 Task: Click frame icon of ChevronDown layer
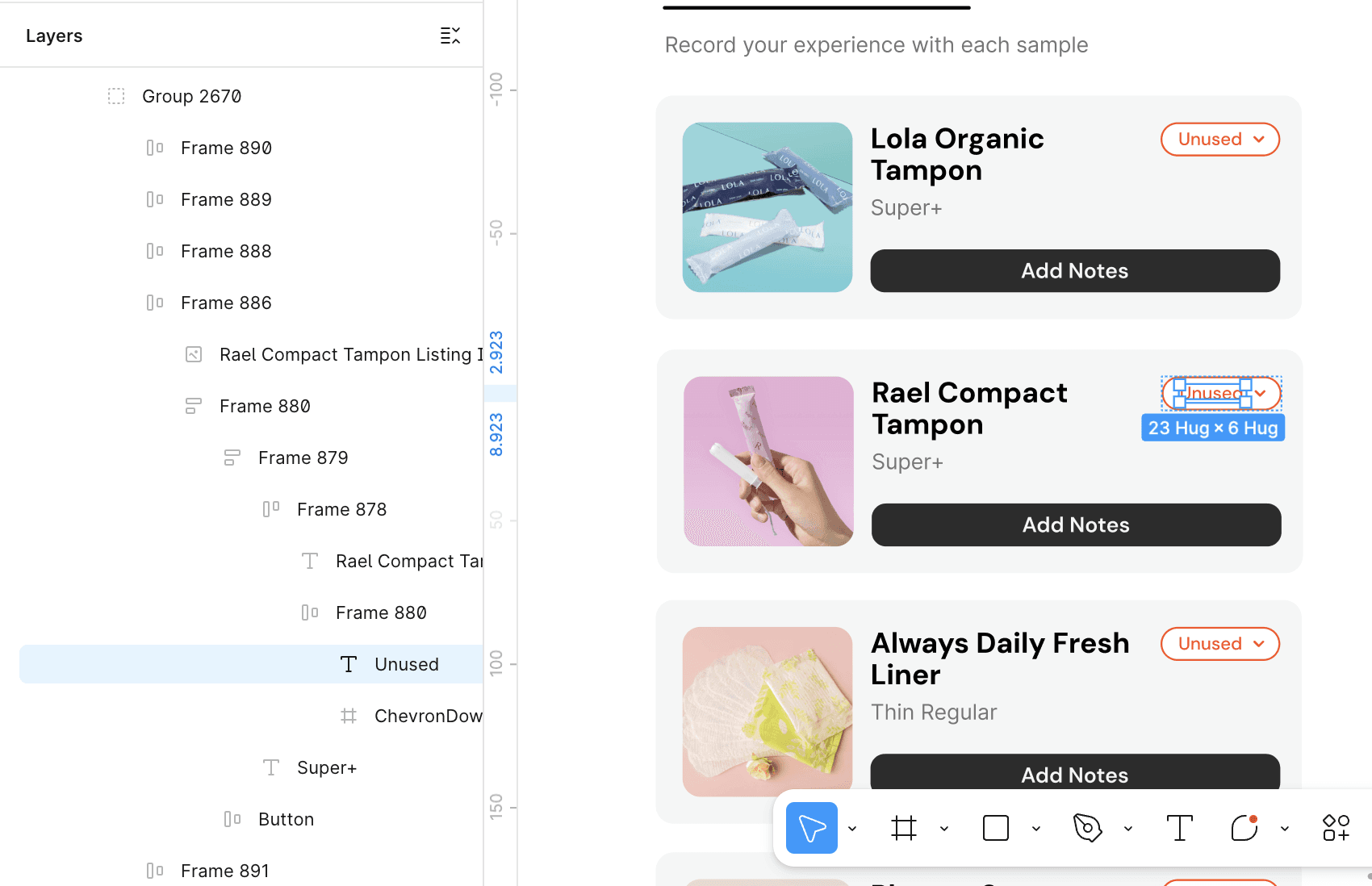(349, 716)
